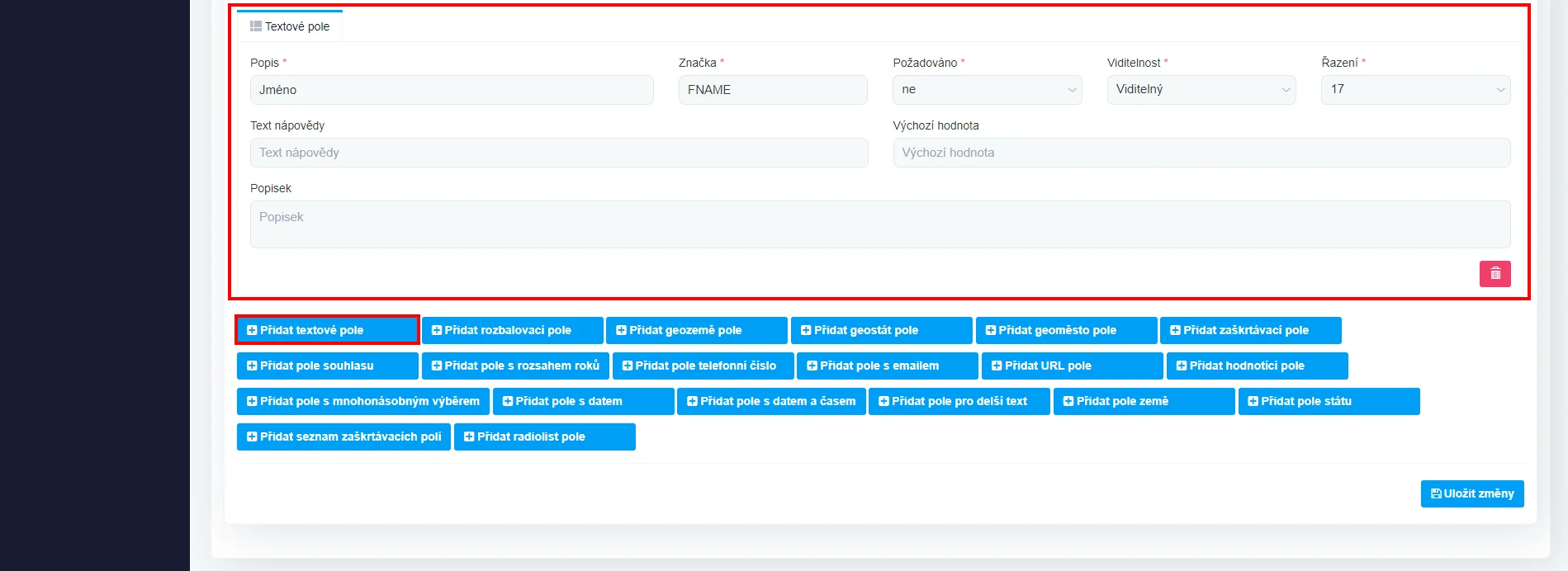Screen dimensions: 1568x571
Task: Expand the Viditelnost dropdown
Action: [1201, 90]
